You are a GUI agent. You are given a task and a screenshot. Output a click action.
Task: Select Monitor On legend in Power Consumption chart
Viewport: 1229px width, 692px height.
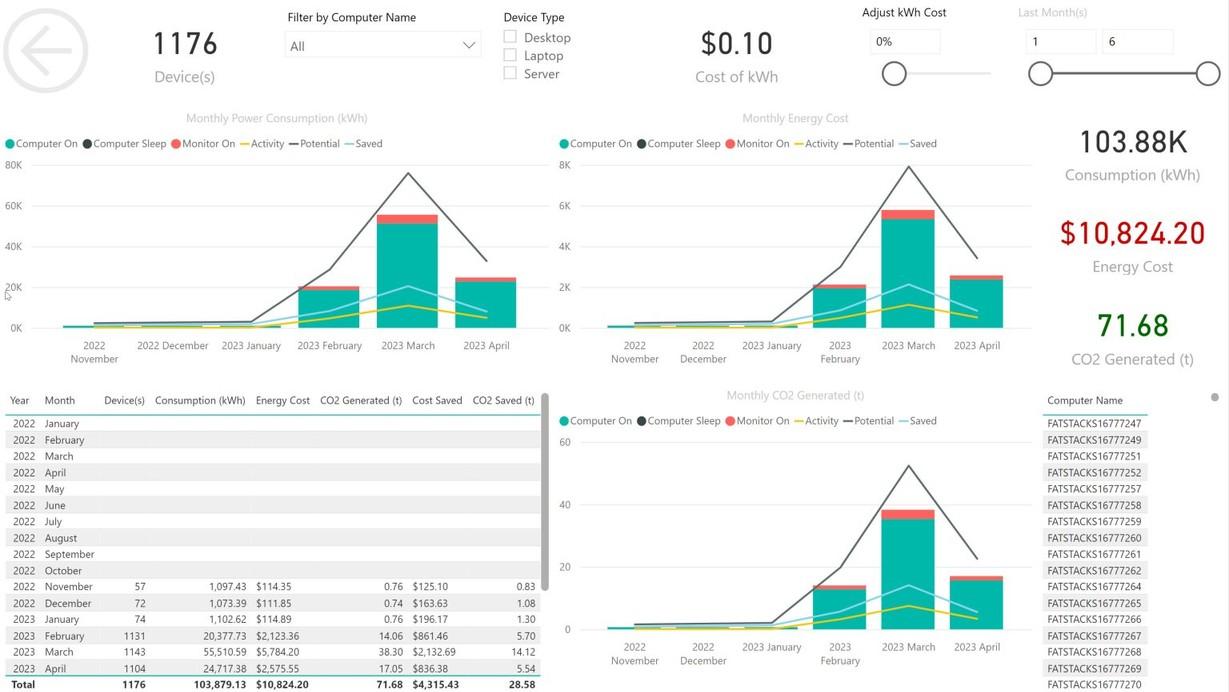203,144
